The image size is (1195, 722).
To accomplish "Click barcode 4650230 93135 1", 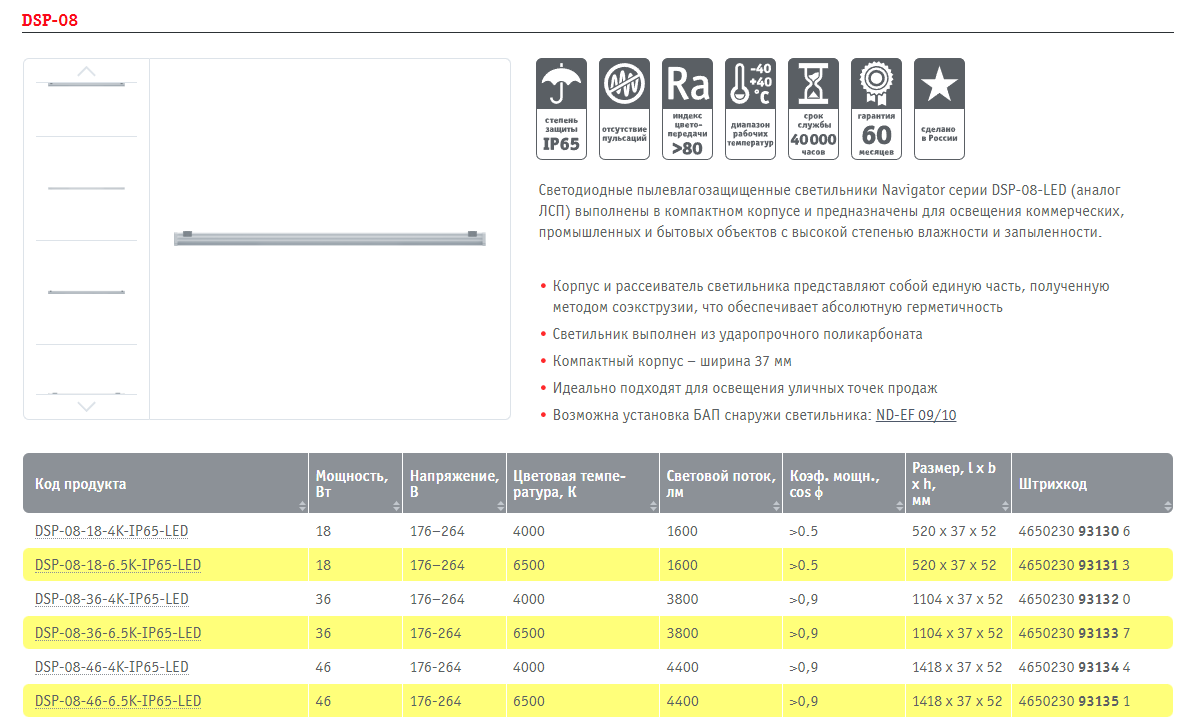I will 1075,701.
